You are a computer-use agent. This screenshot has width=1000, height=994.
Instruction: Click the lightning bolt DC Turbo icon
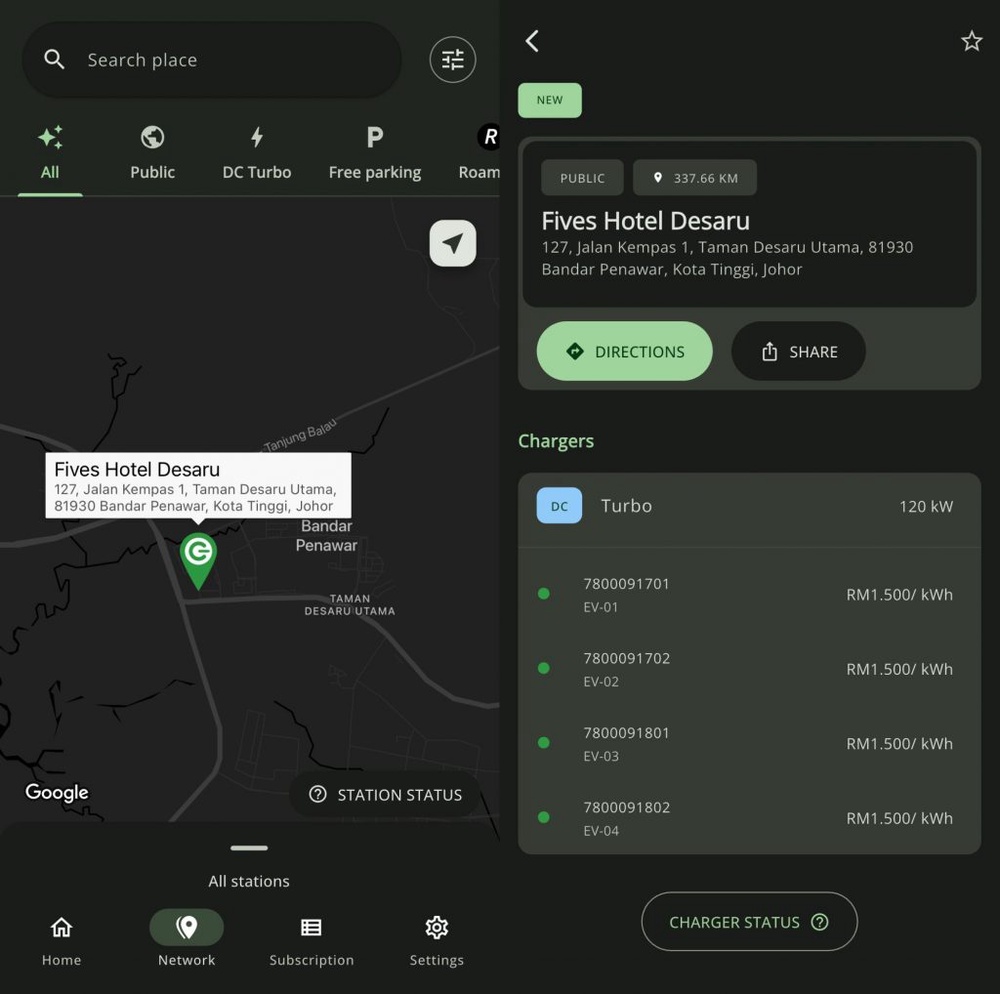(256, 136)
